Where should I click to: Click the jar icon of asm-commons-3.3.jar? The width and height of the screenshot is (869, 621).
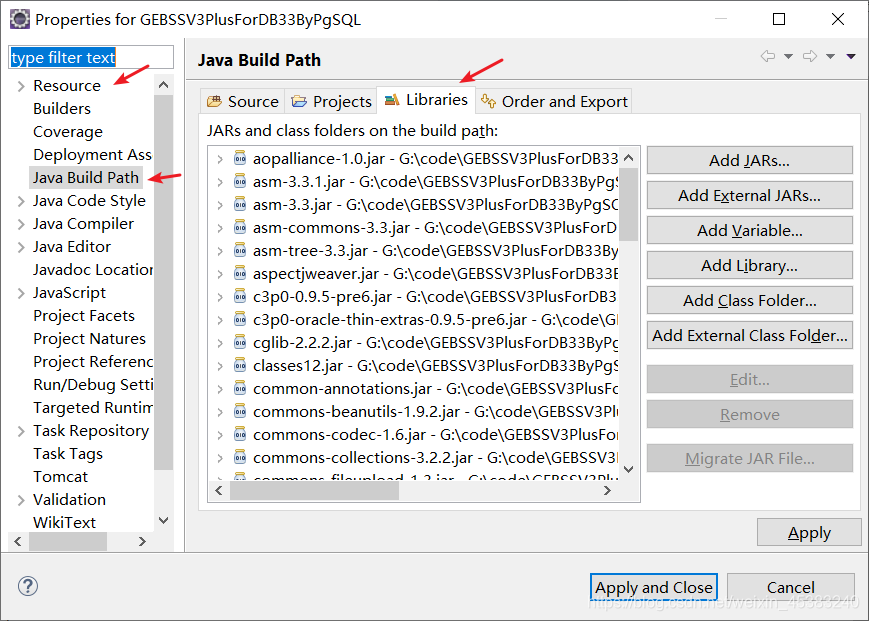[x=240, y=227]
